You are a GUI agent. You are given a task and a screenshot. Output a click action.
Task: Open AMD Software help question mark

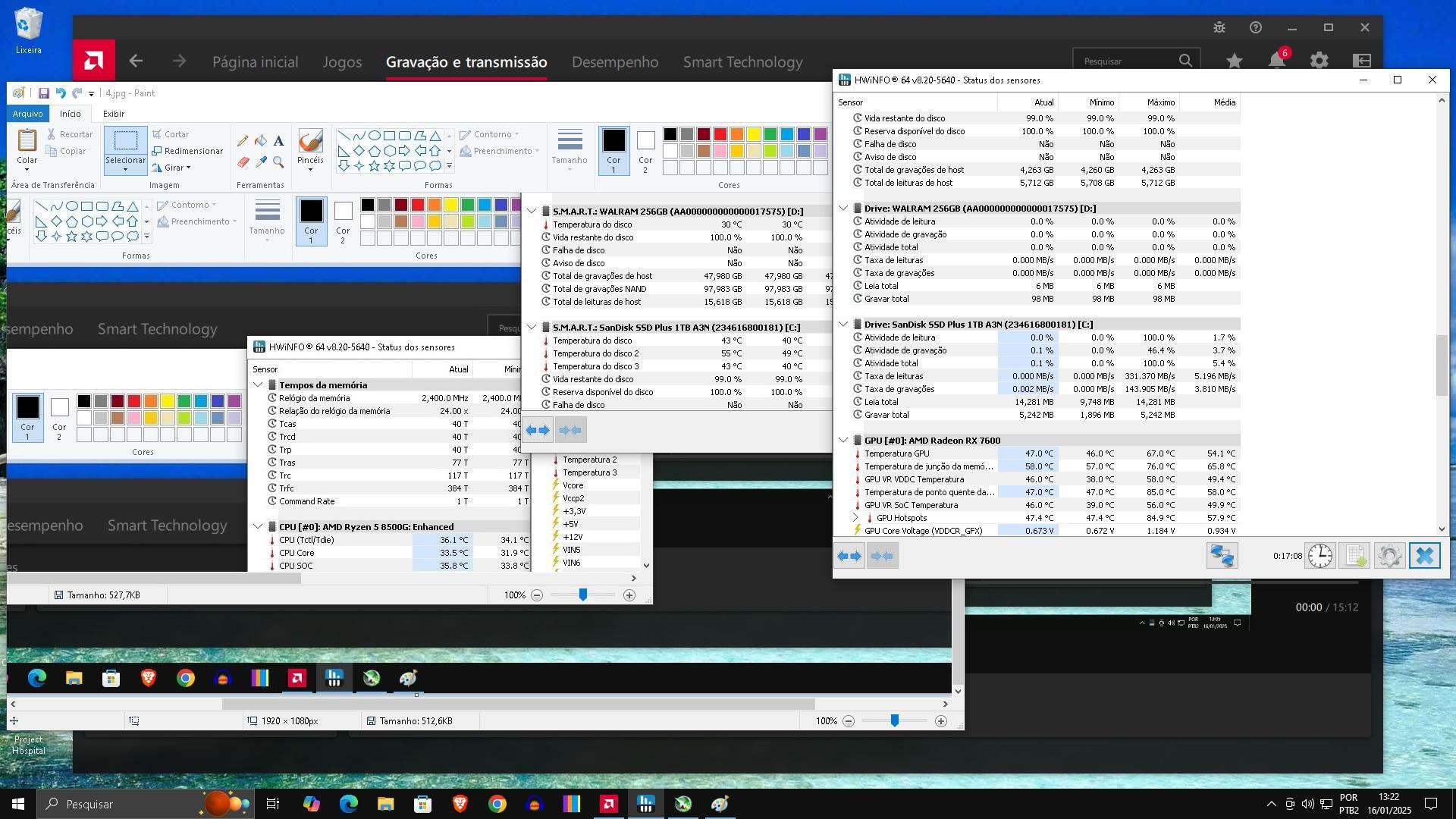[x=1256, y=27]
